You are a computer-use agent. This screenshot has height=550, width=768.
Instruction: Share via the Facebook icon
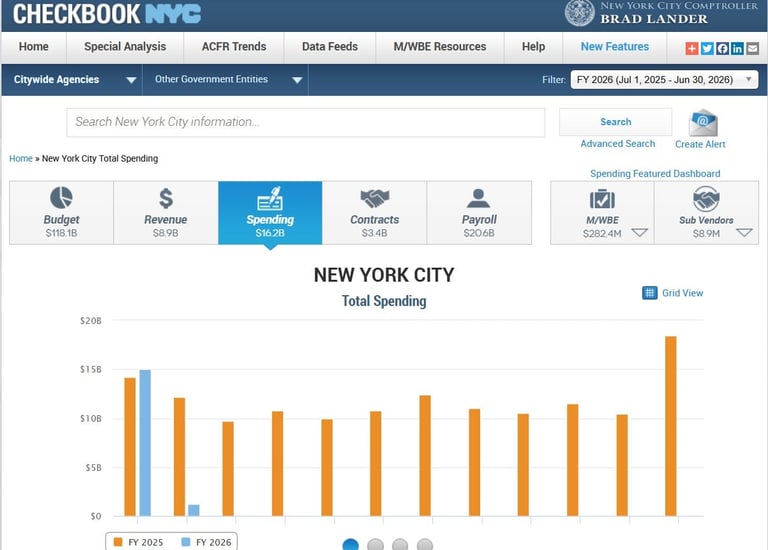tap(722, 48)
